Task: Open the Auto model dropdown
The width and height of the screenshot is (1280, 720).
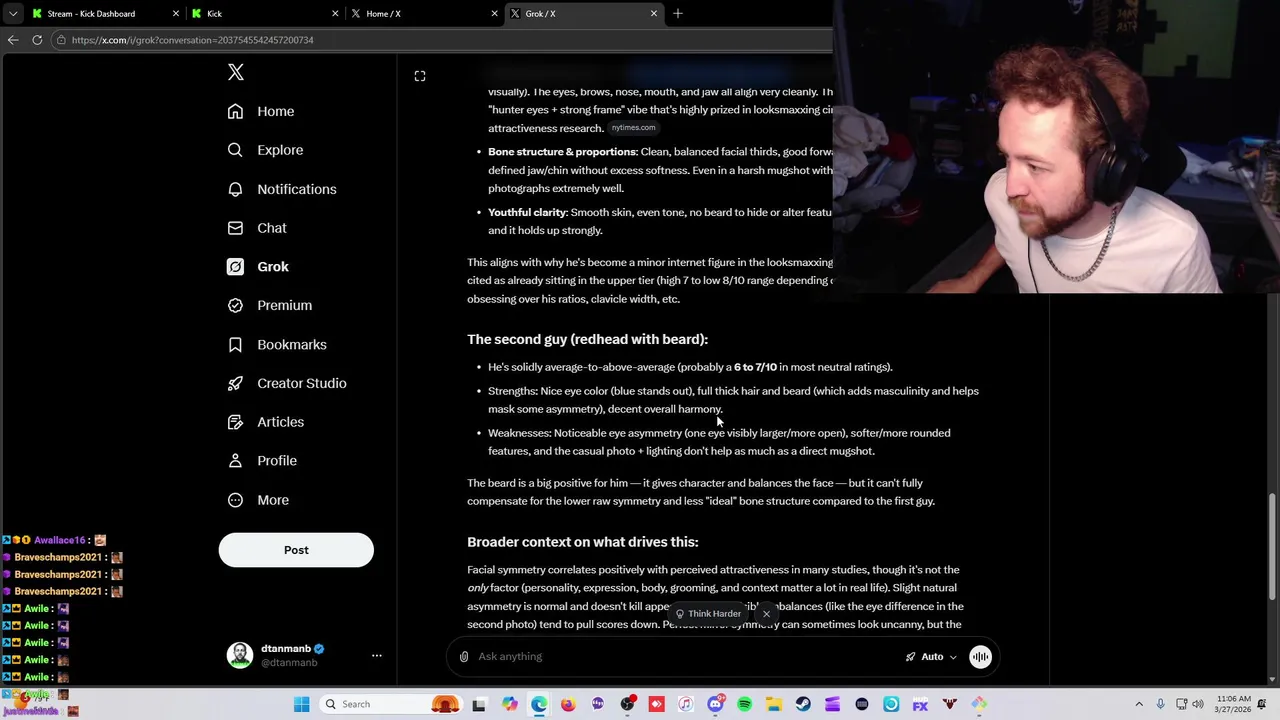Action: [931, 657]
